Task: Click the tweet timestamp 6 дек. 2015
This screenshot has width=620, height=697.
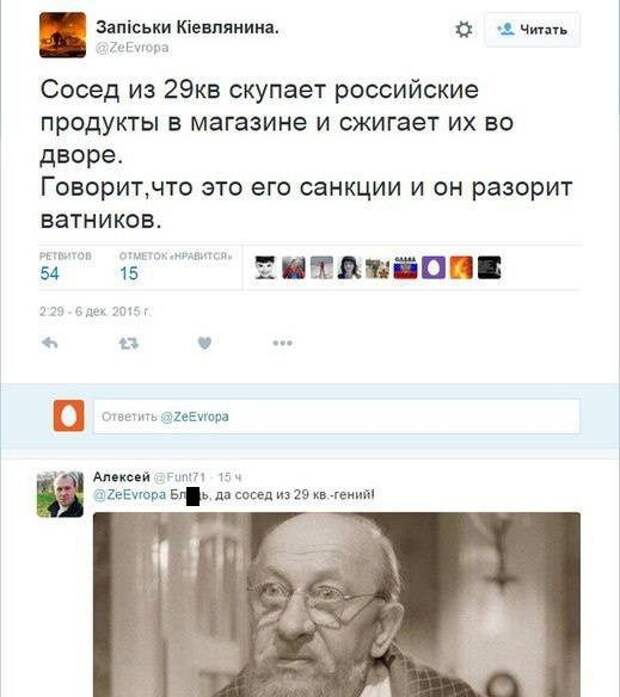Action: pos(96,312)
